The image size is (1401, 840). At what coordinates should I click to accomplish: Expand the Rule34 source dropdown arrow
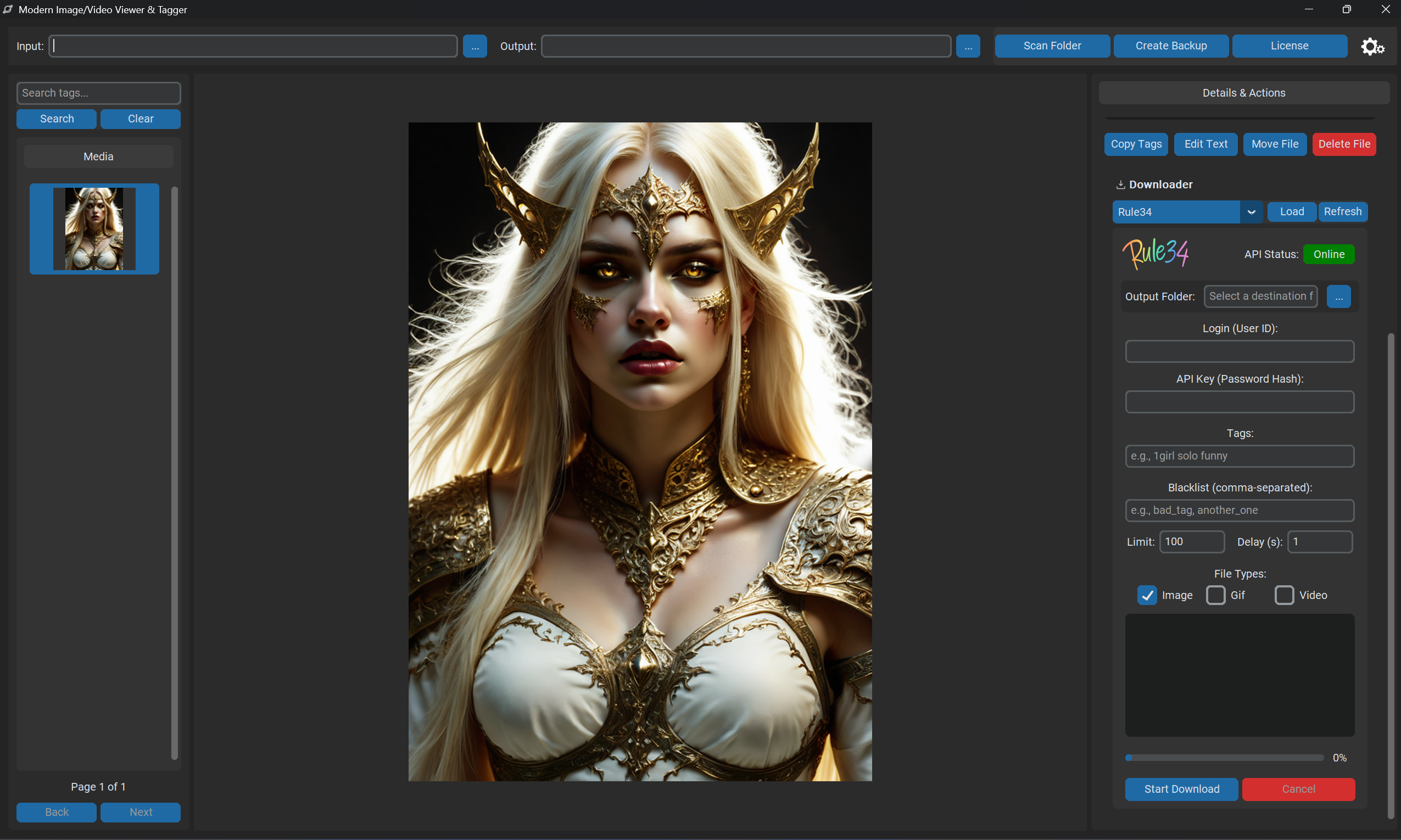(x=1251, y=212)
